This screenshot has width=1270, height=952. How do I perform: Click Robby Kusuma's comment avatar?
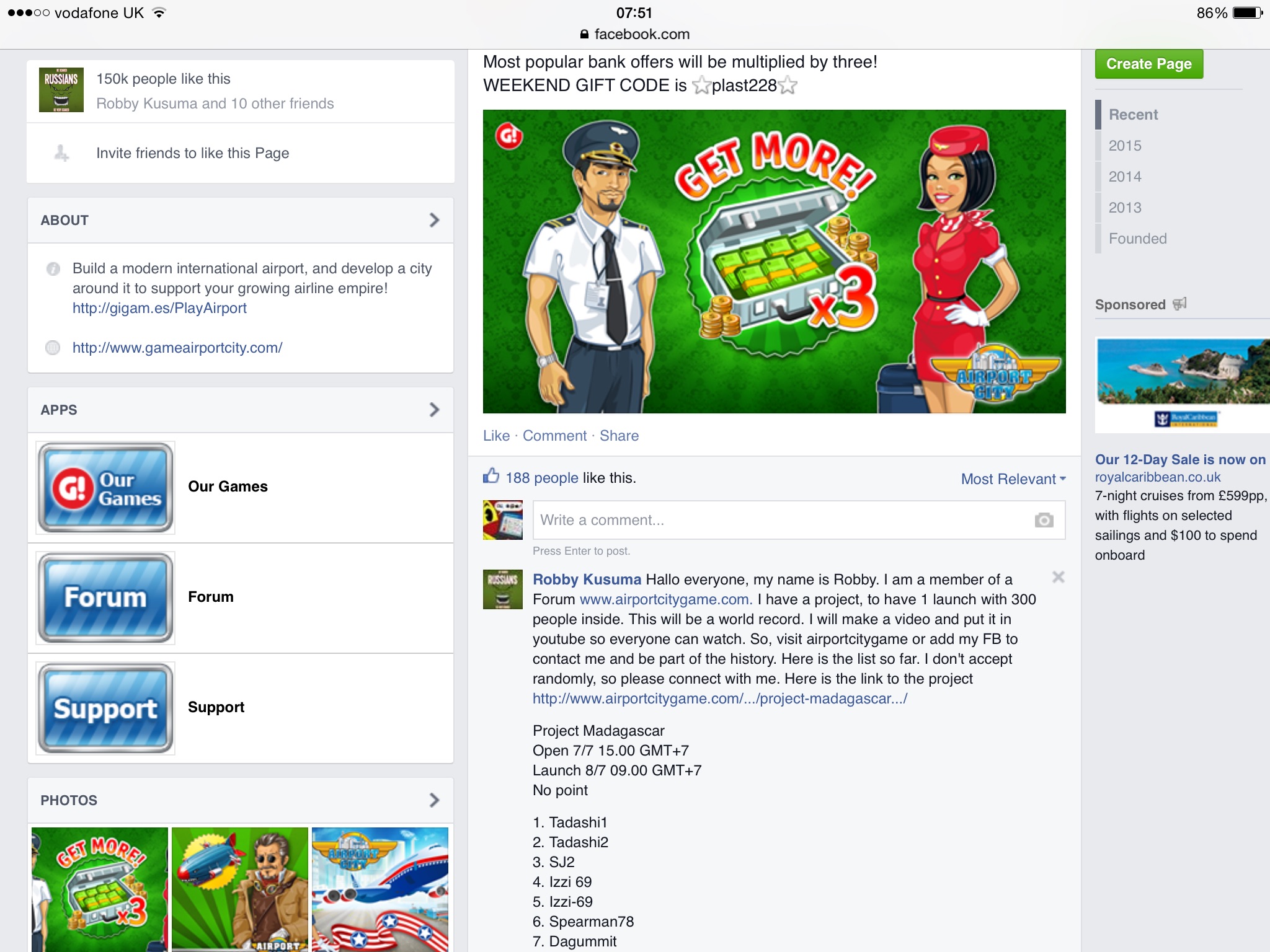[x=502, y=589]
